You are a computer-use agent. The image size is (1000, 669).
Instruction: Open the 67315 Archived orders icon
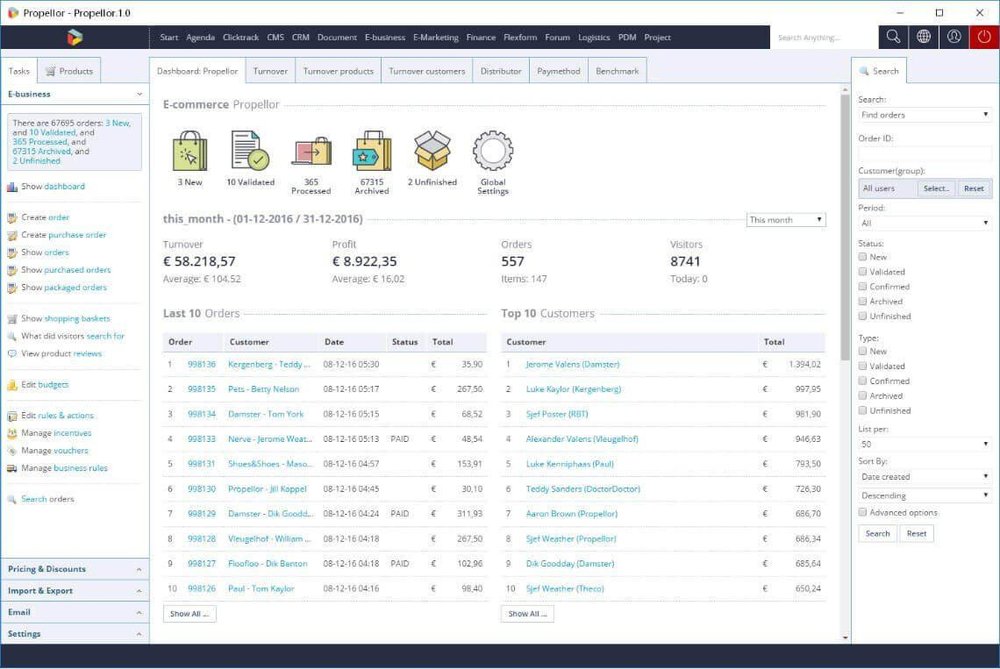[371, 151]
